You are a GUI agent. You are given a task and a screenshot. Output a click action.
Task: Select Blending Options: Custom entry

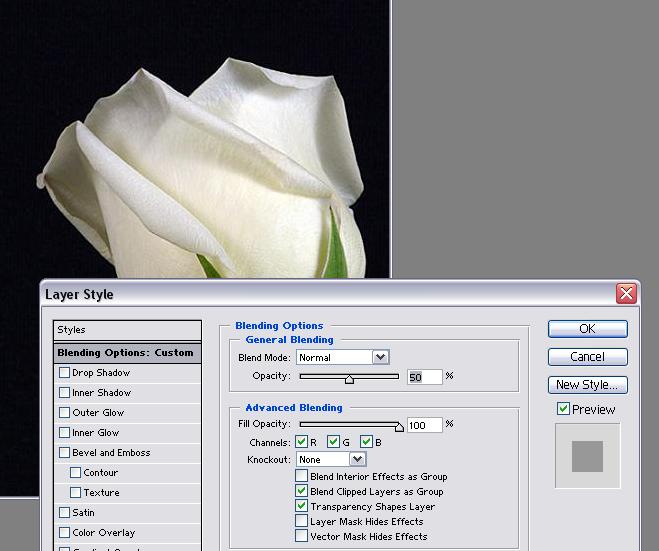(127, 353)
